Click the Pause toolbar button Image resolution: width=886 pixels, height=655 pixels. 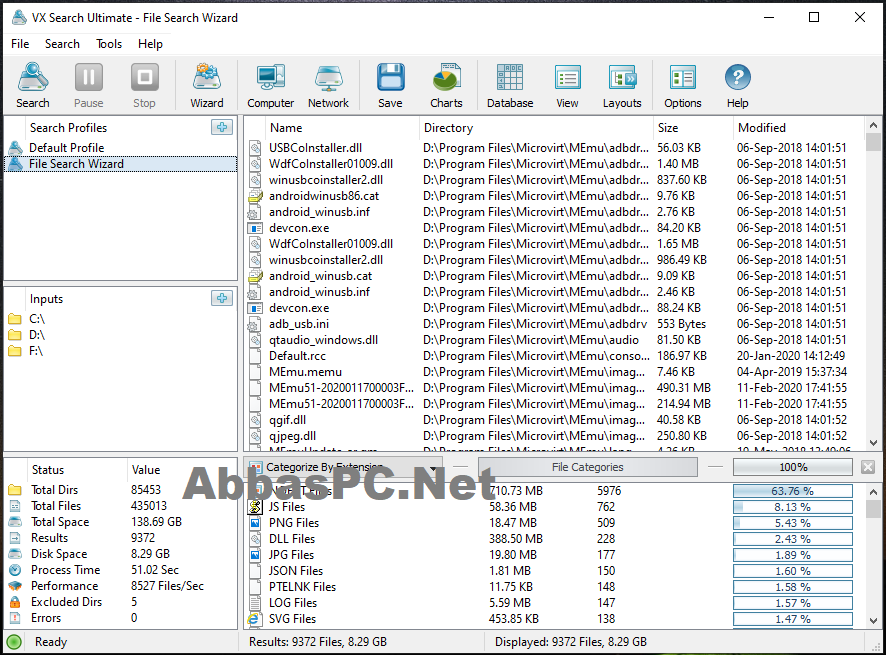point(89,85)
